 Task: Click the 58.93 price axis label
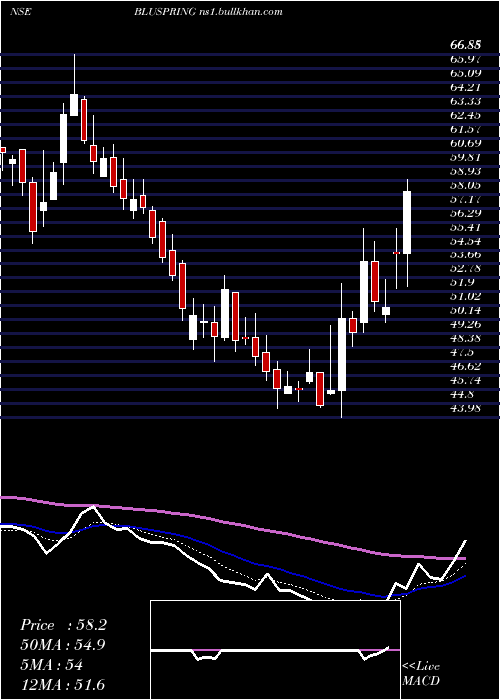(x=466, y=171)
